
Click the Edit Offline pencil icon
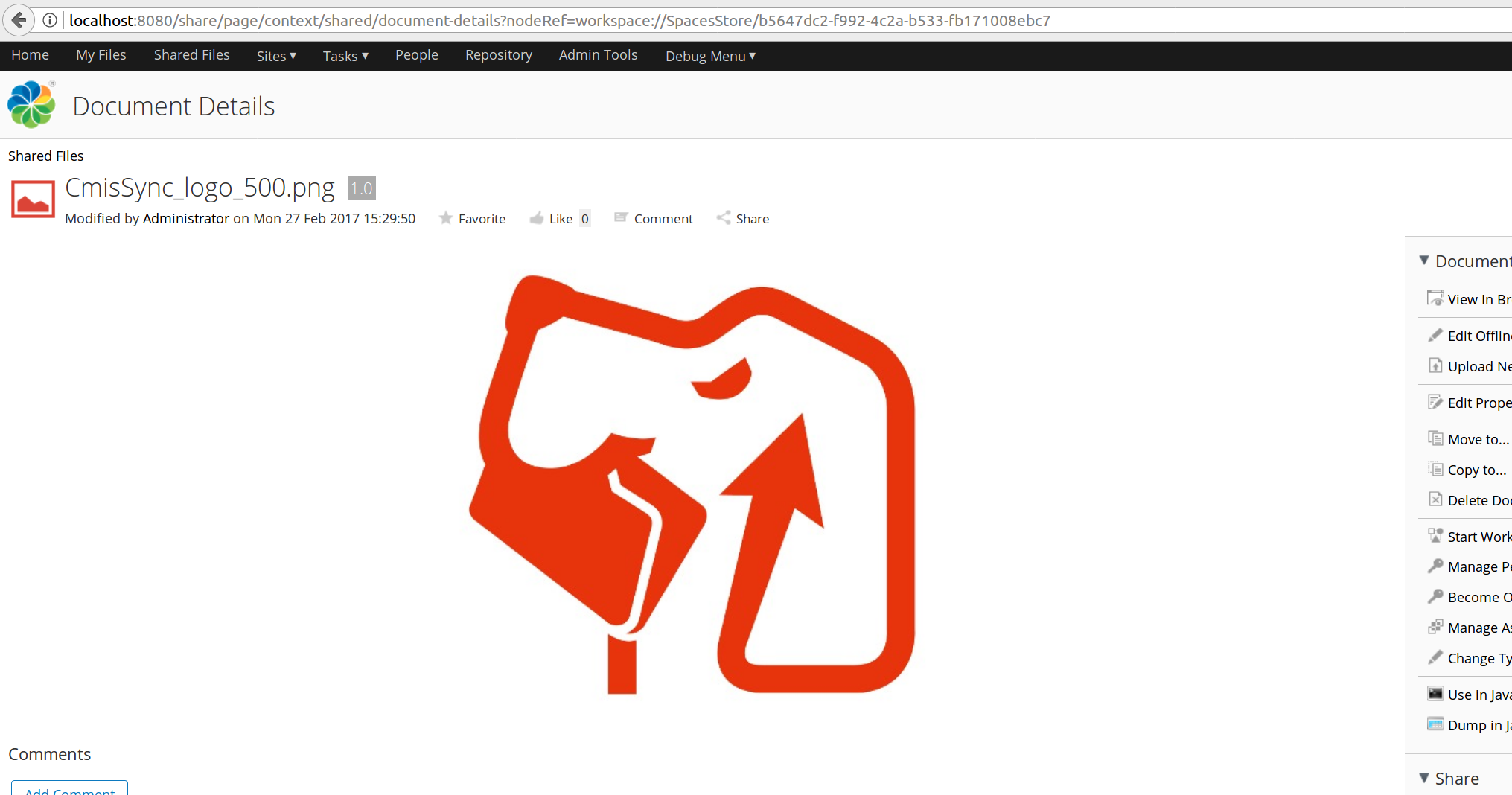point(1435,335)
